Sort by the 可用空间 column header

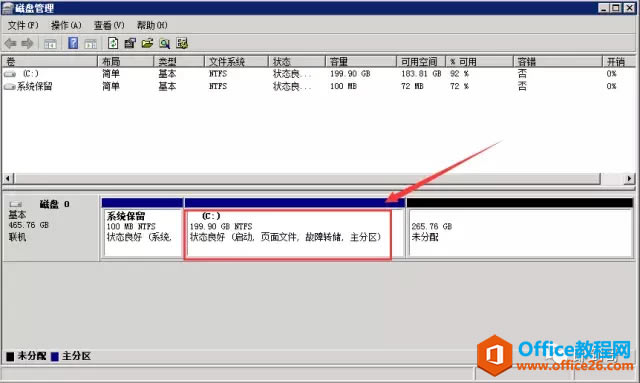[421, 62]
